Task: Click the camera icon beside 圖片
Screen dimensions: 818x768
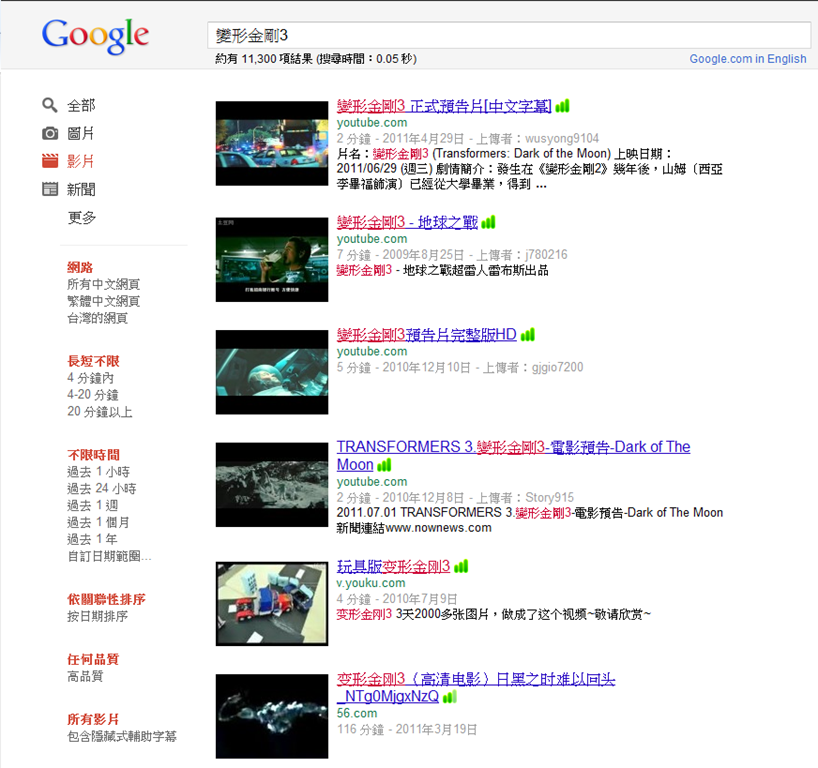Action: click(50, 133)
